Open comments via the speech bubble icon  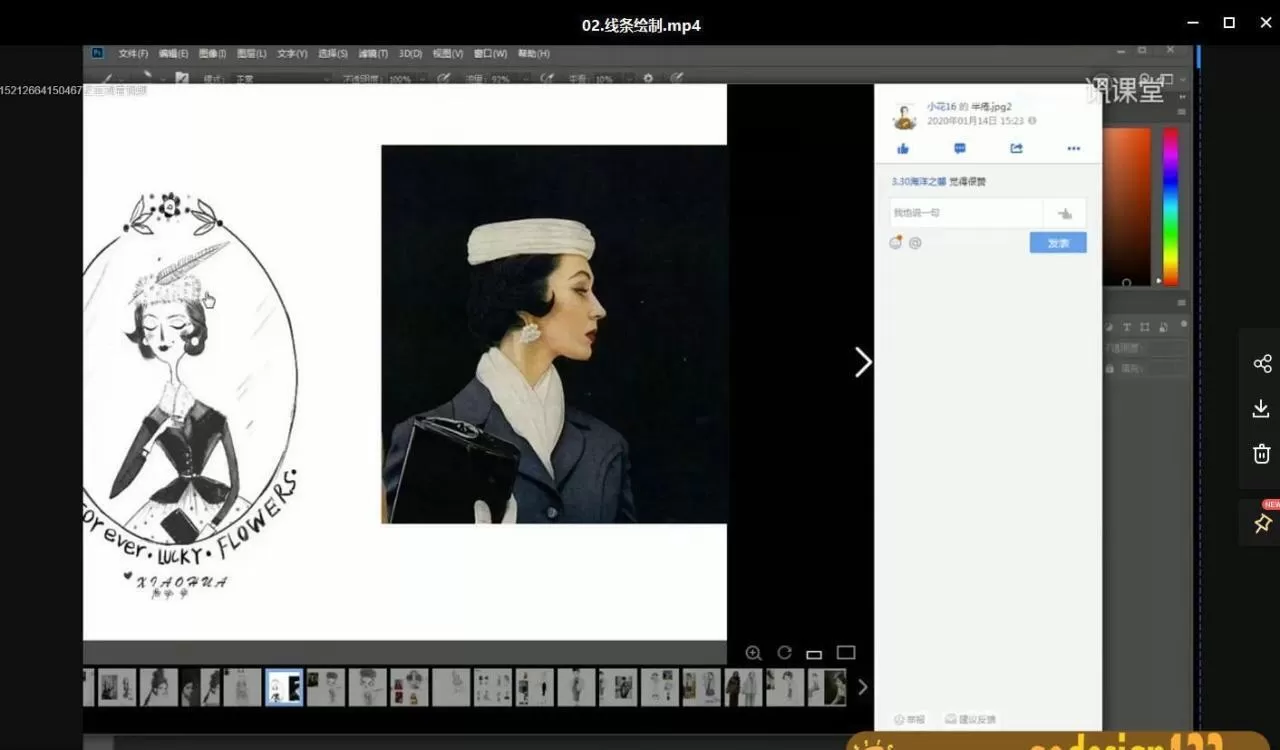[960, 149]
